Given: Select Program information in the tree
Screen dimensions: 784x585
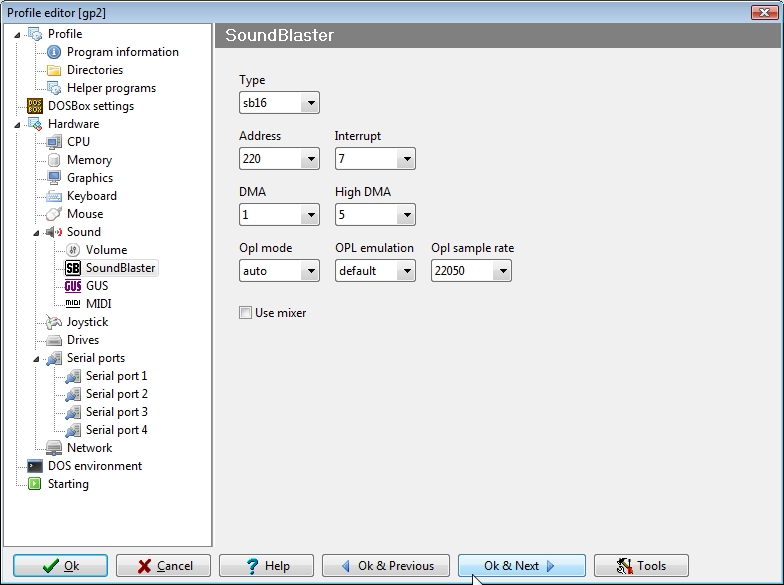Looking at the screenshot, I should pos(122,52).
